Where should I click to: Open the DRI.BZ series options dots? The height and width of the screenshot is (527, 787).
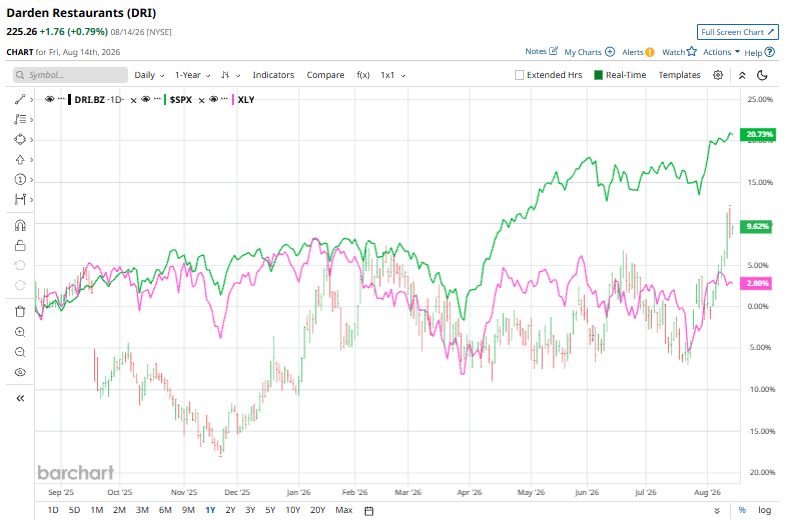click(x=61, y=98)
